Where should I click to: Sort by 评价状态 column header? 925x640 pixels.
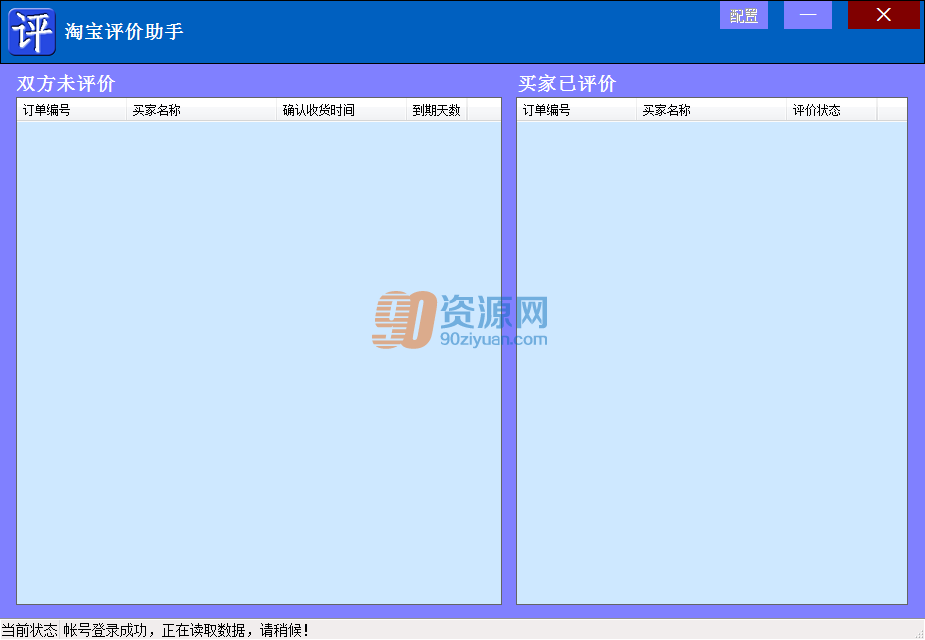(831, 110)
